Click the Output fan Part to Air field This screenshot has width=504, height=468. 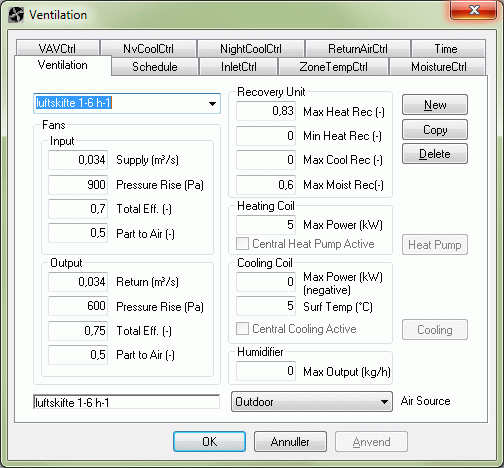78,355
